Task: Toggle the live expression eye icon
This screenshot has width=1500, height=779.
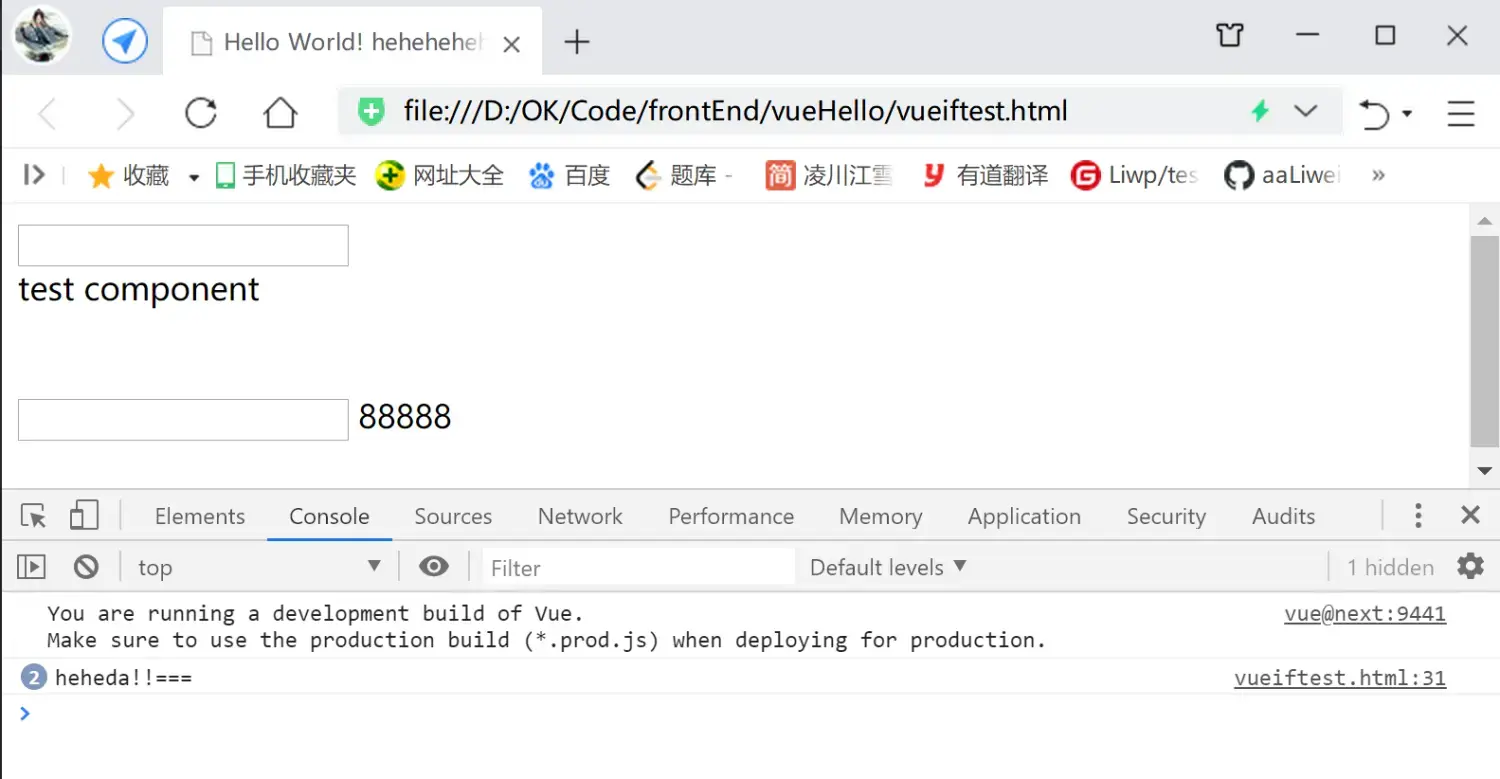Action: pos(433,567)
